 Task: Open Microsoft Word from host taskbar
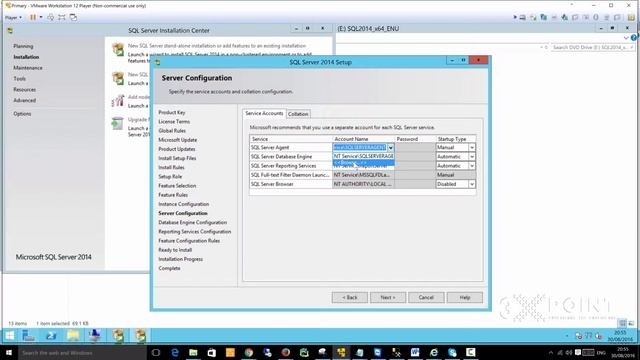pyautogui.click(x=415, y=352)
